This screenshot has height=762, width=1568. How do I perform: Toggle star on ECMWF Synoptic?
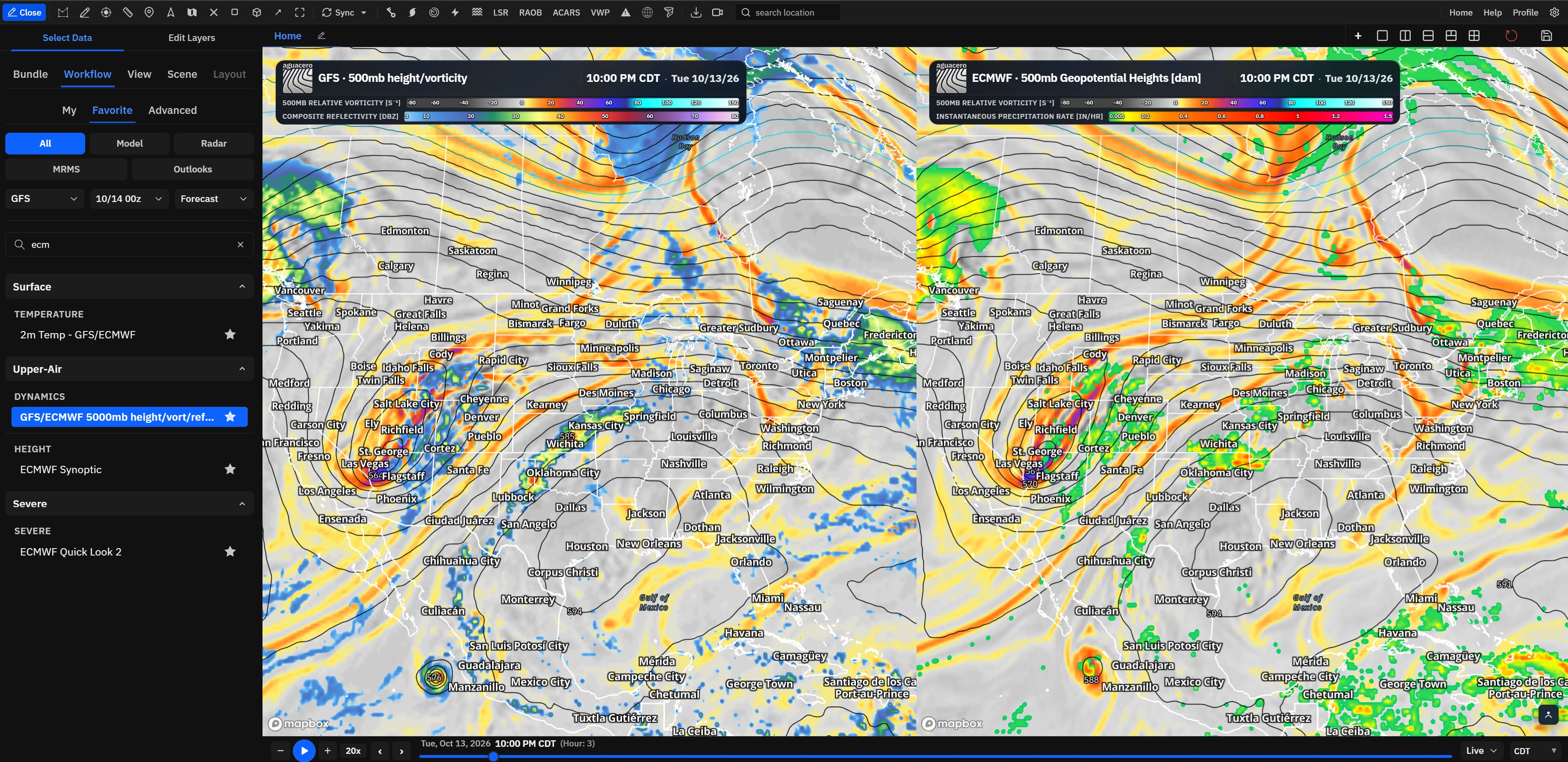(x=230, y=469)
